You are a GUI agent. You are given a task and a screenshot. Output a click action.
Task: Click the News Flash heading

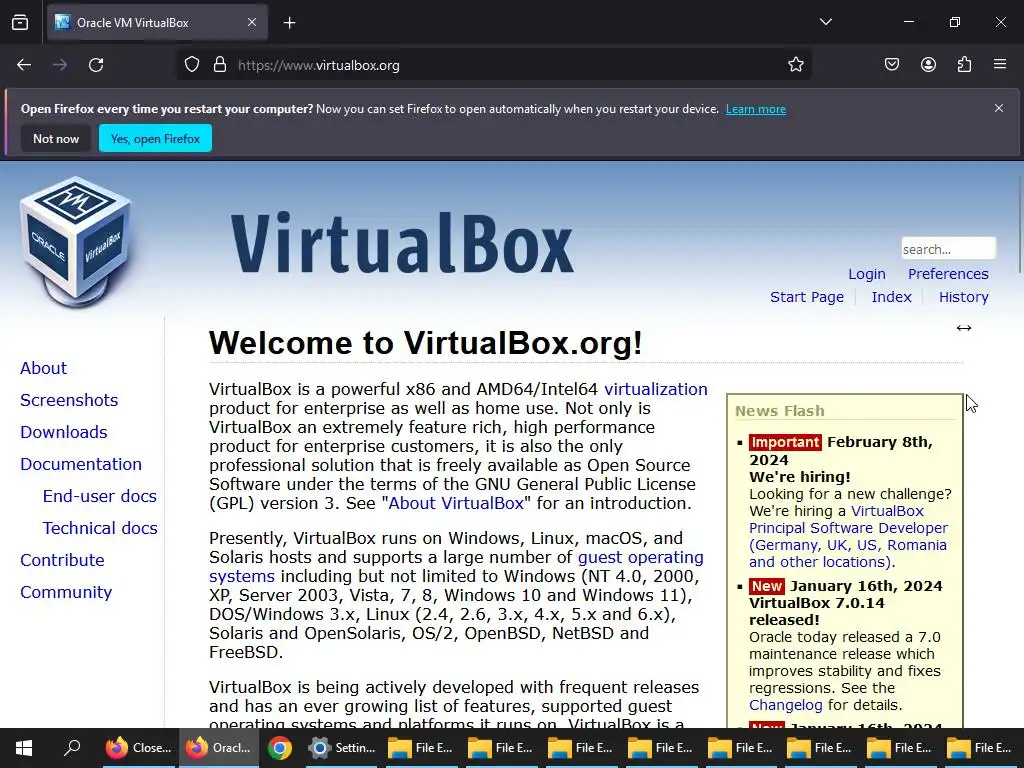(779, 411)
